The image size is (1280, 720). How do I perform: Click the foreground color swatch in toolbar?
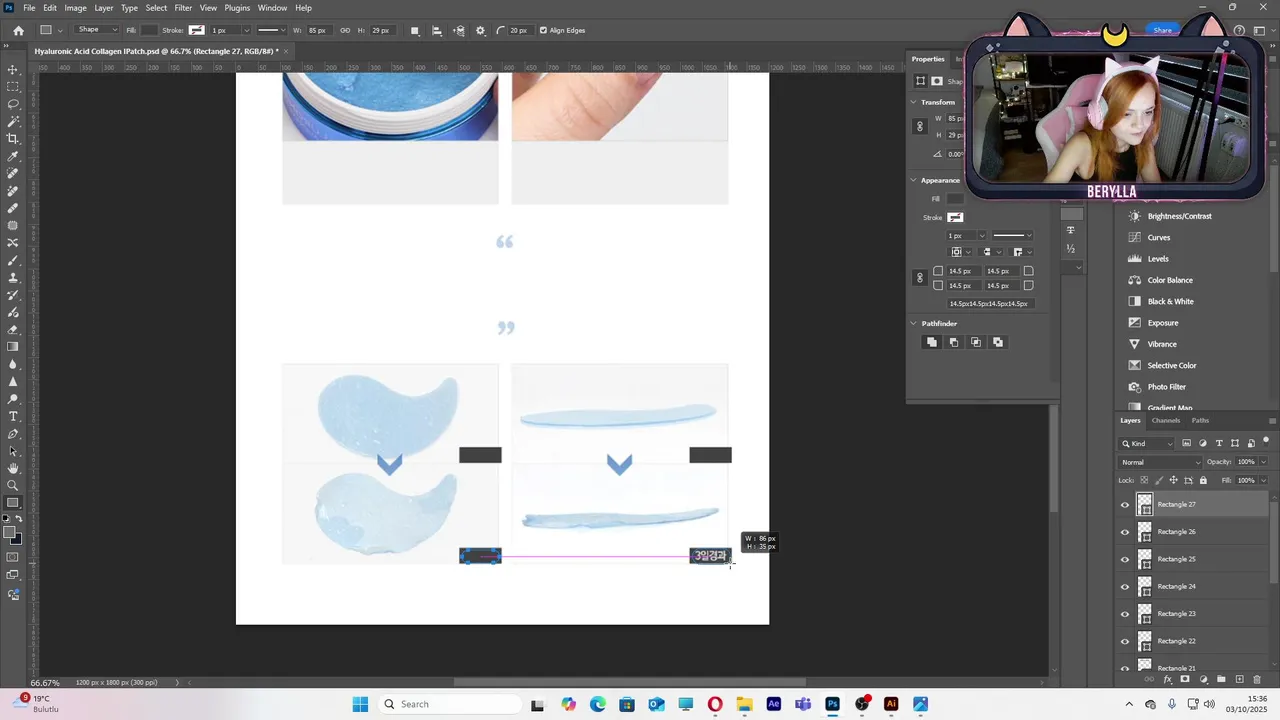click(x=10, y=533)
